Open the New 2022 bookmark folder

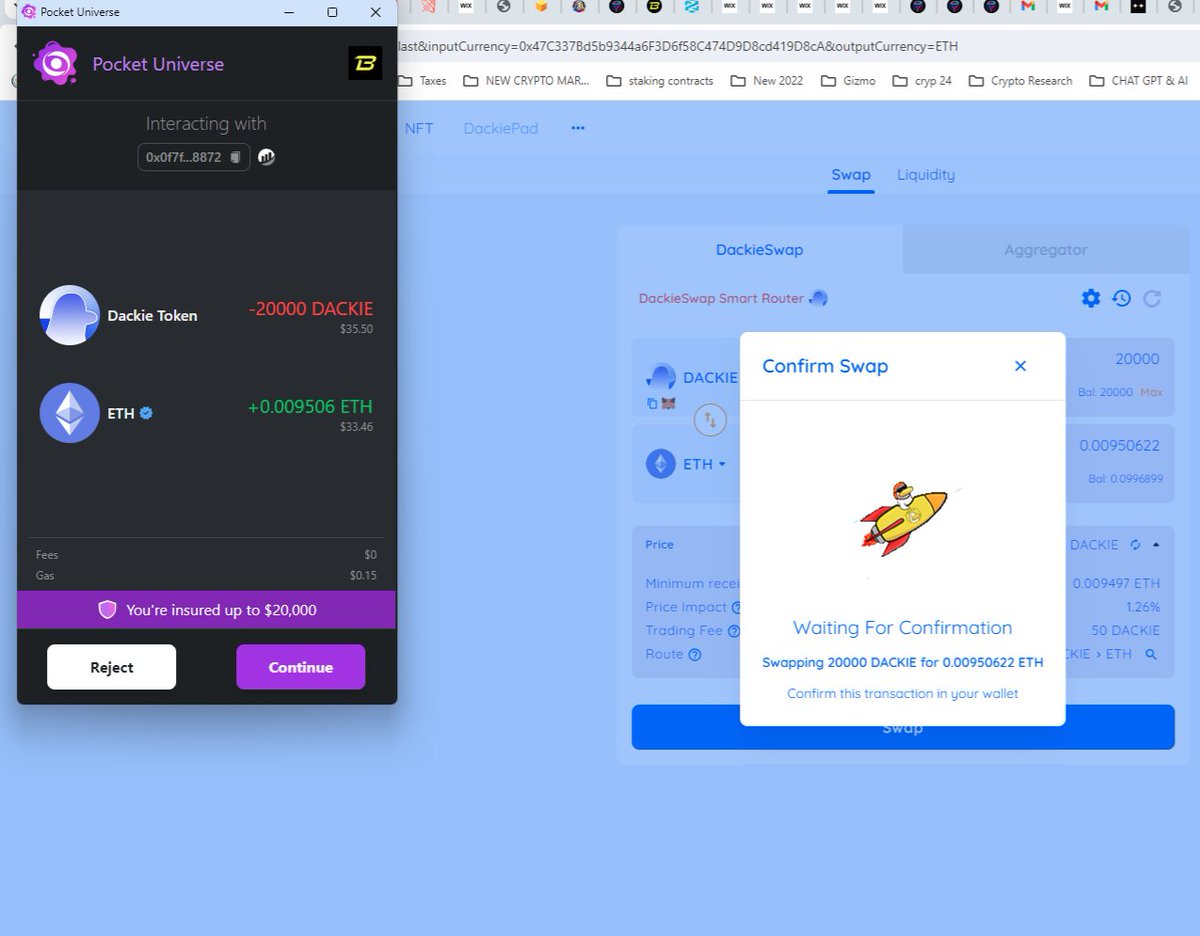pos(767,81)
